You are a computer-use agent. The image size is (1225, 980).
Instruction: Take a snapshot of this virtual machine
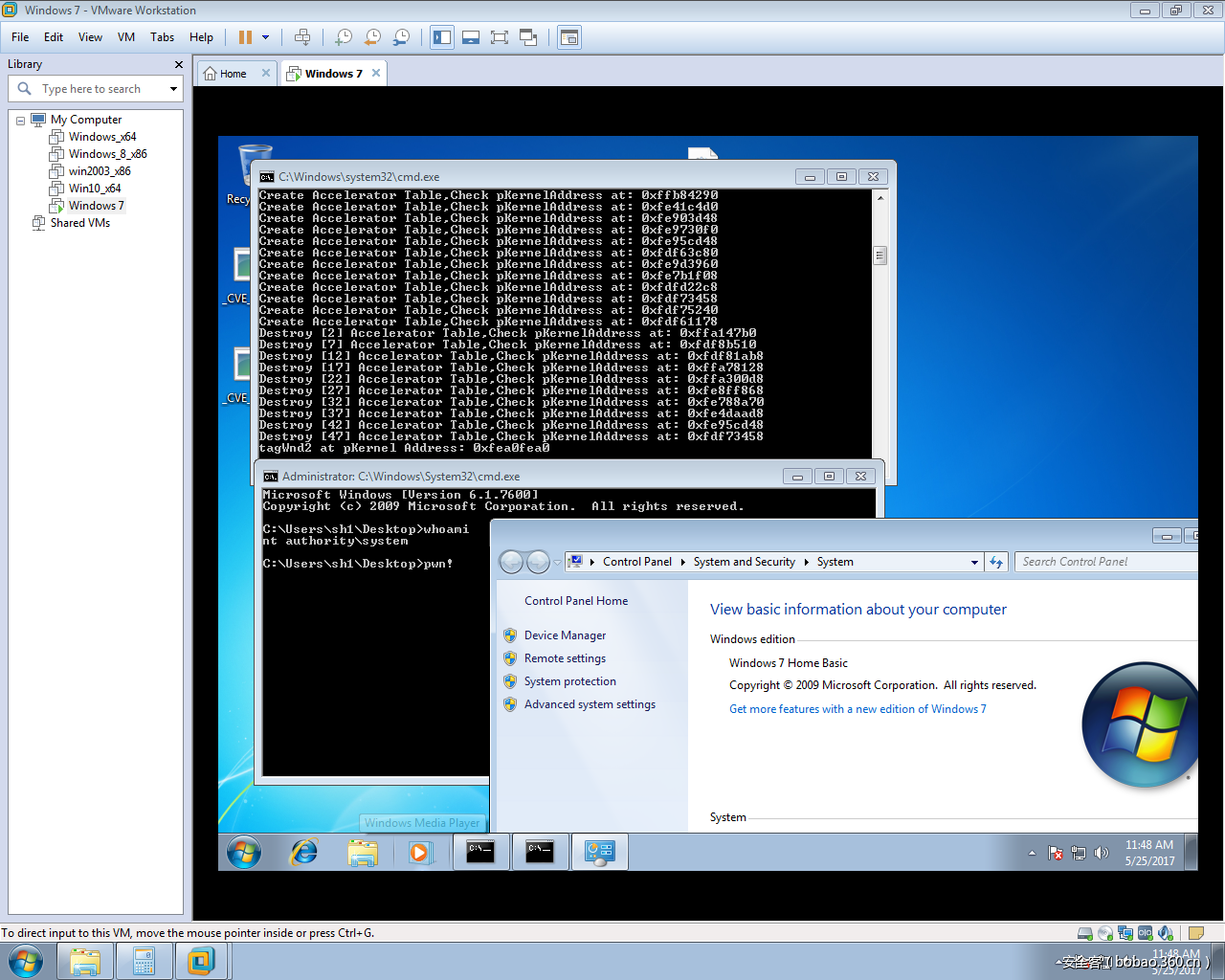point(344,37)
